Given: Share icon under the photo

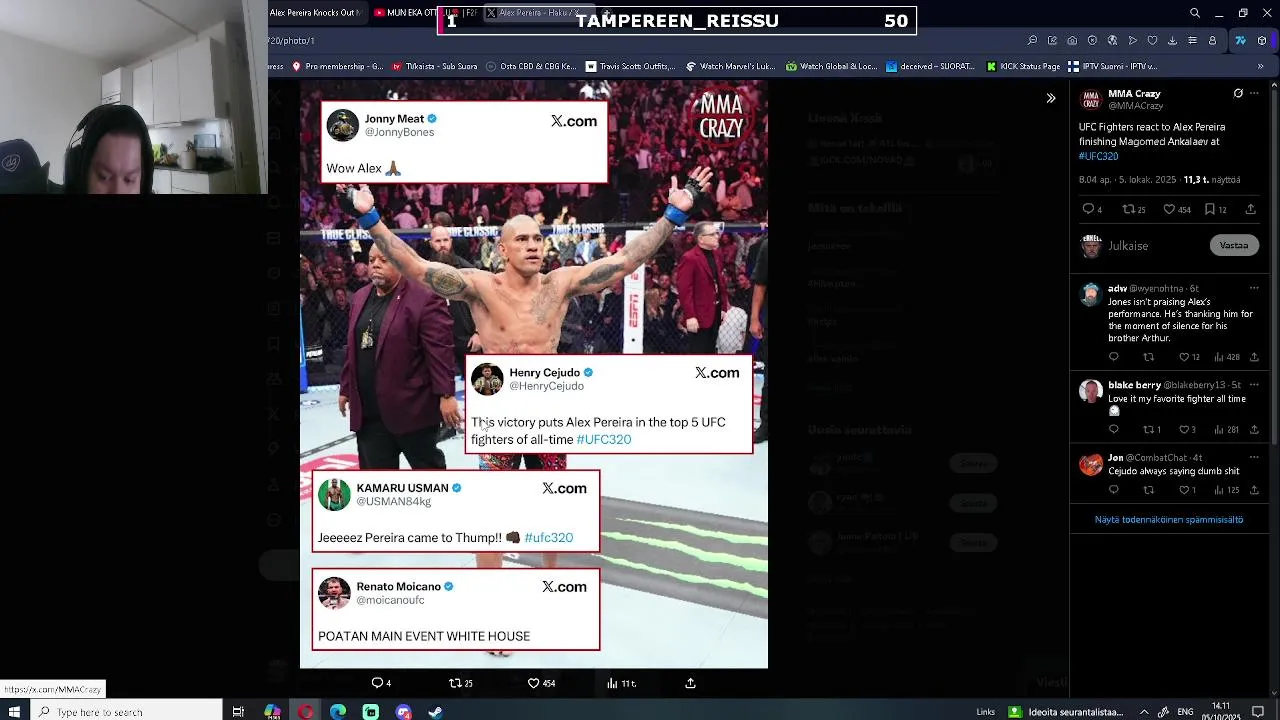Looking at the screenshot, I should pos(690,683).
